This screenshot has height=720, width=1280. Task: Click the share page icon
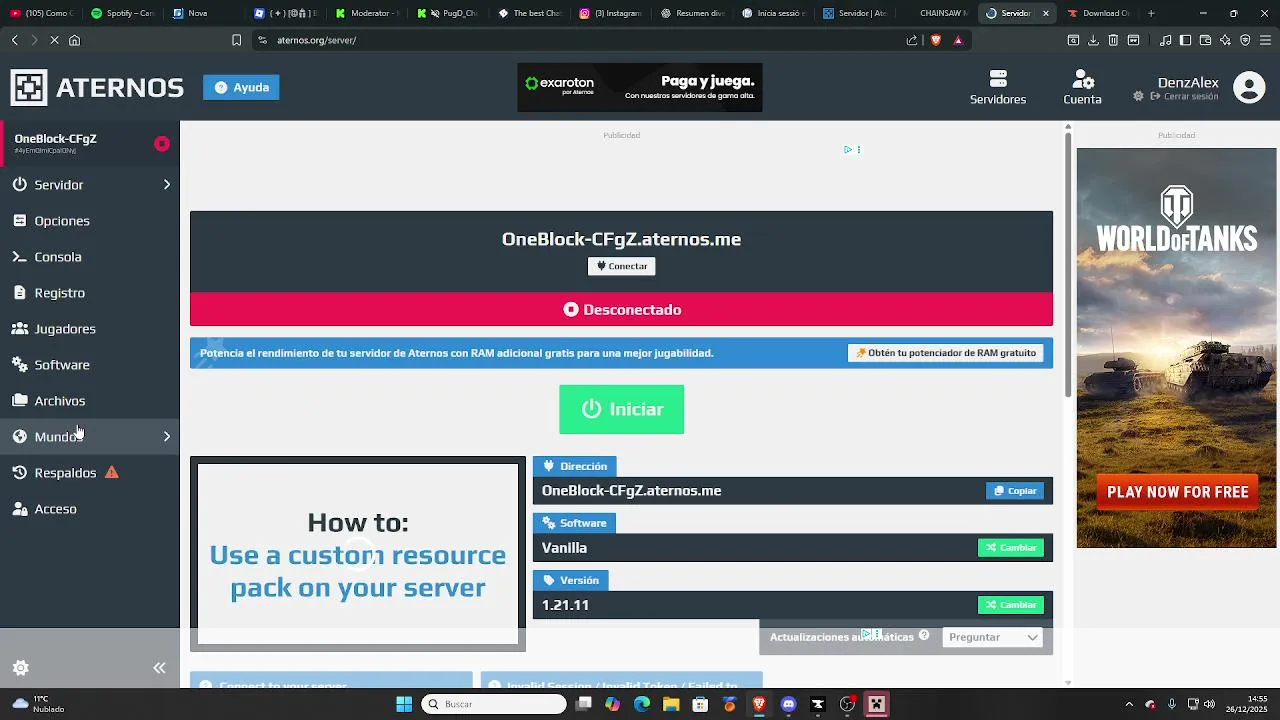[x=912, y=40]
